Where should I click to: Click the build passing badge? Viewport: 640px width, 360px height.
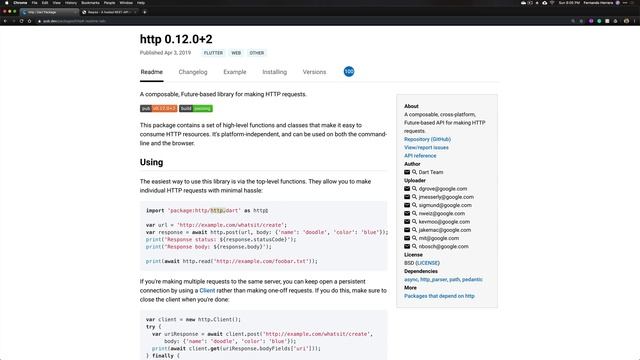click(196, 109)
